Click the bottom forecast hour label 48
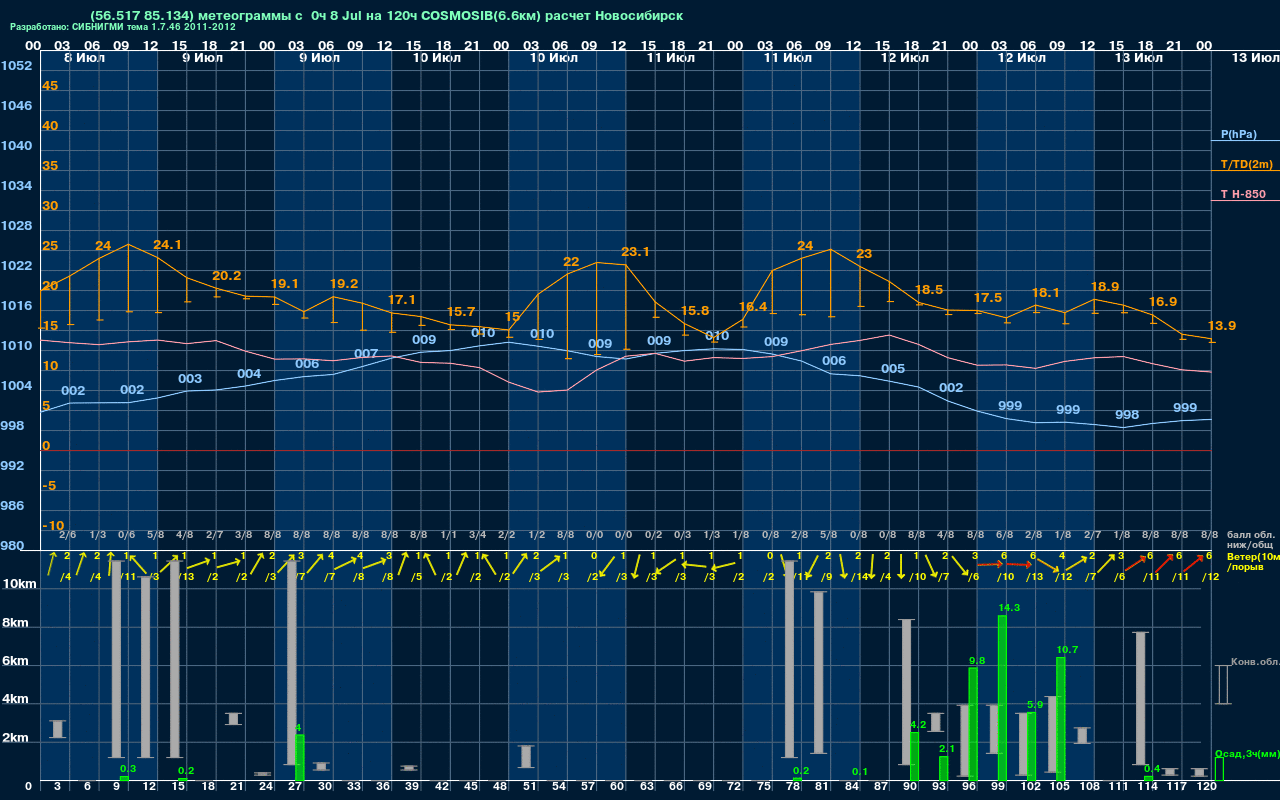The image size is (1280, 800). (500, 788)
